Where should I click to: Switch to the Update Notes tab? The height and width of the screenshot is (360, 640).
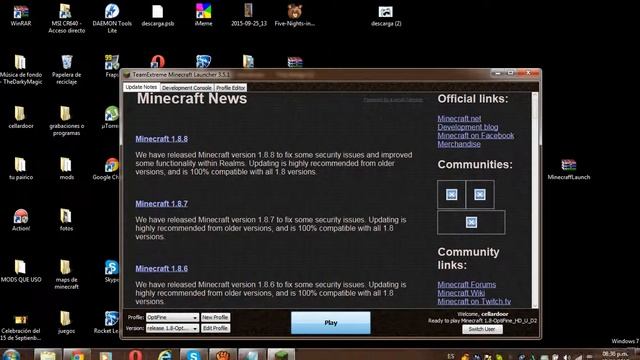[x=141, y=87]
